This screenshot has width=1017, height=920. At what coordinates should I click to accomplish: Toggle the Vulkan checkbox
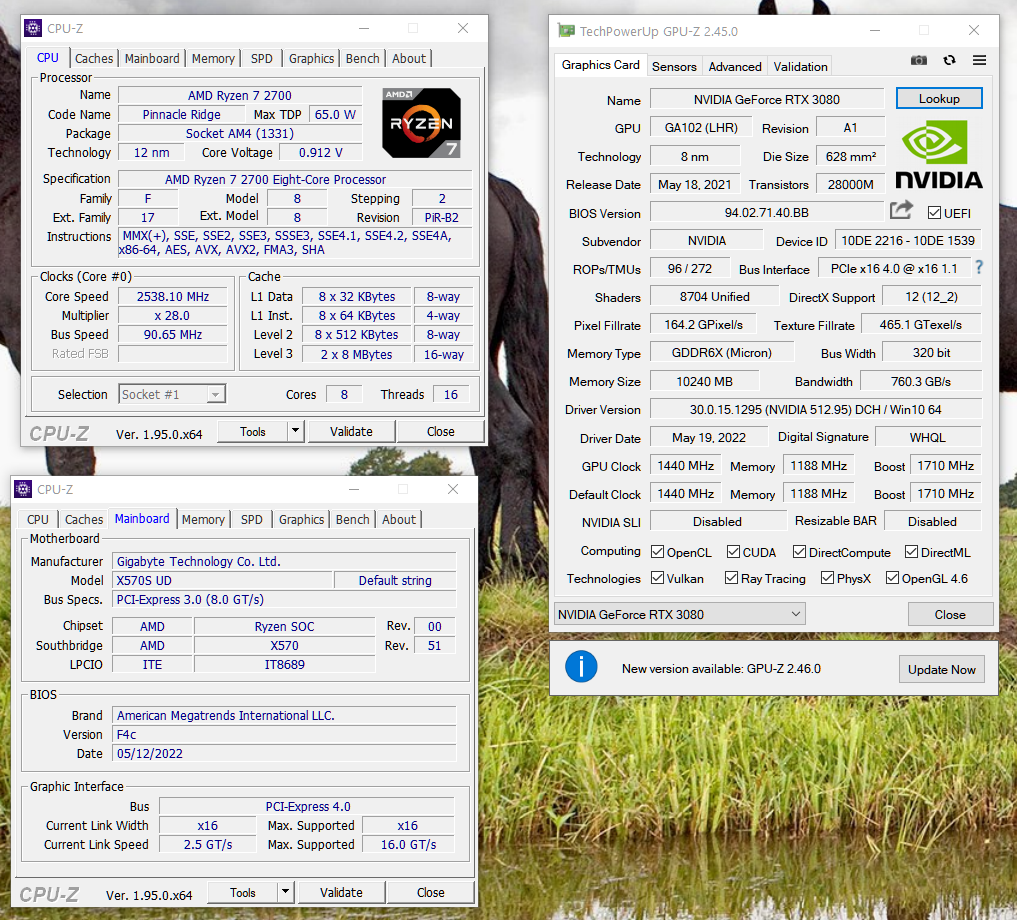click(657, 578)
